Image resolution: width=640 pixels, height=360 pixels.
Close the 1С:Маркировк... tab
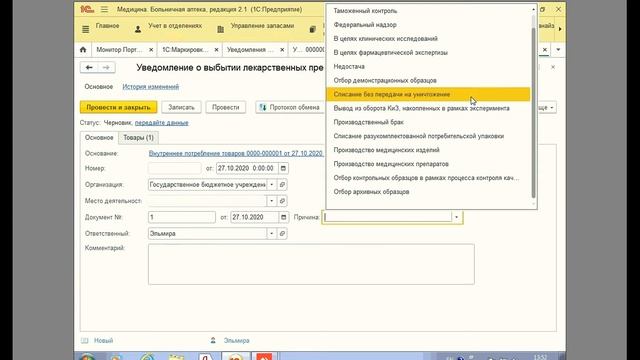point(216,50)
